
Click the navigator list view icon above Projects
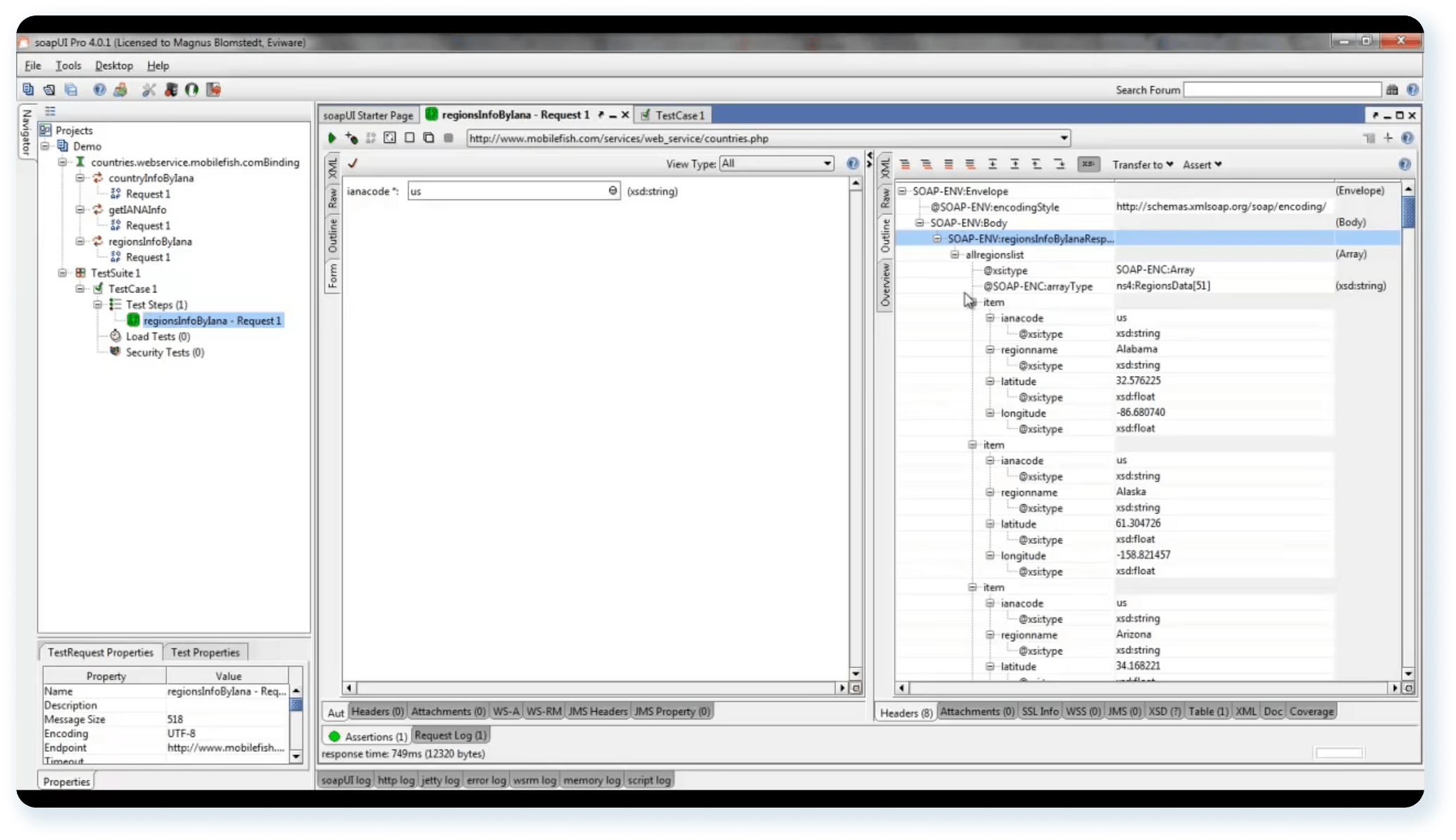point(50,111)
